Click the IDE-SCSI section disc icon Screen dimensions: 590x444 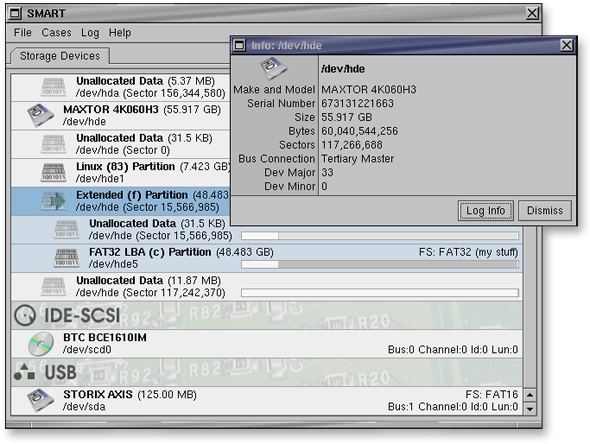pos(25,315)
